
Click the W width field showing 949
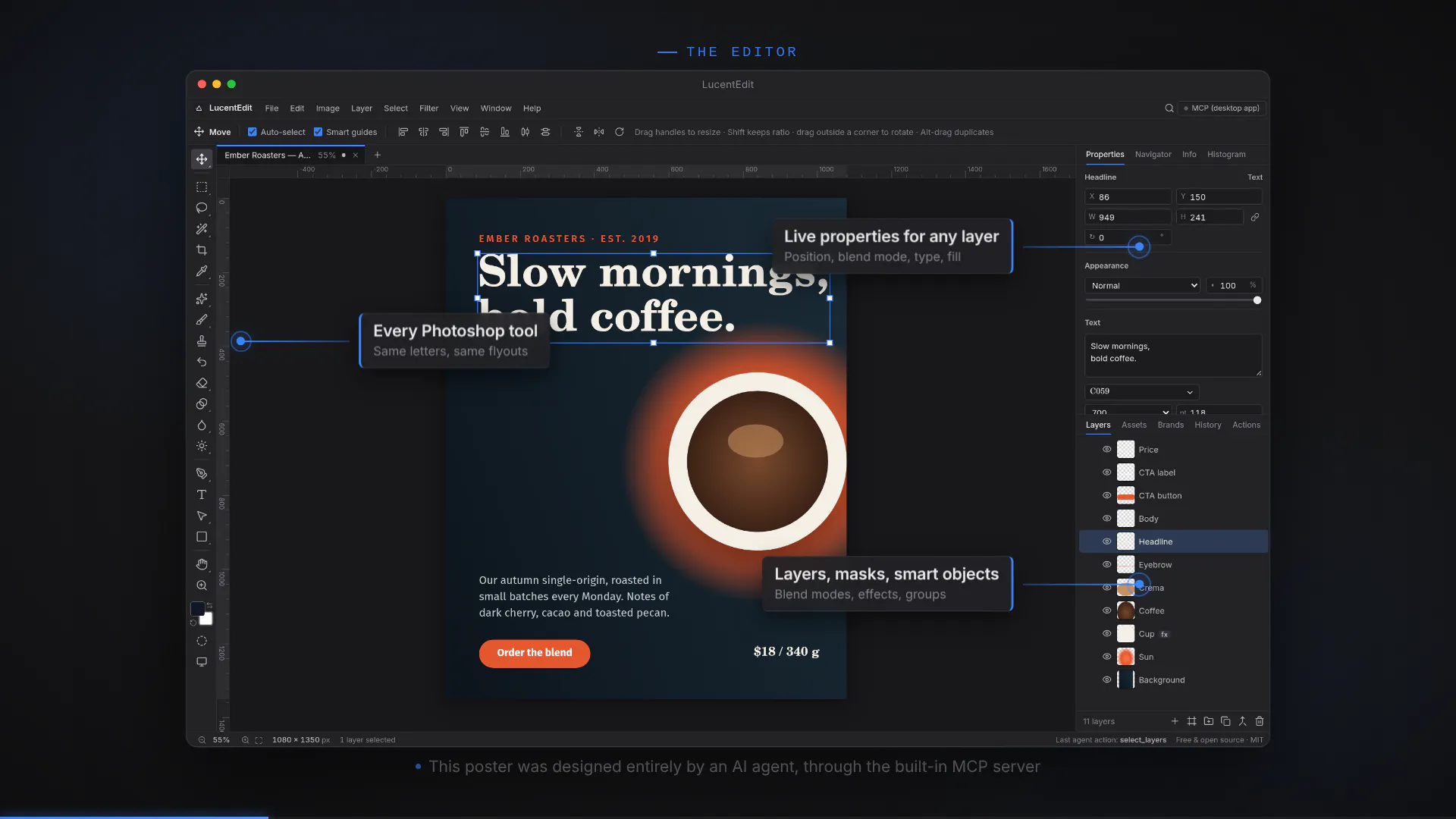pos(1128,218)
